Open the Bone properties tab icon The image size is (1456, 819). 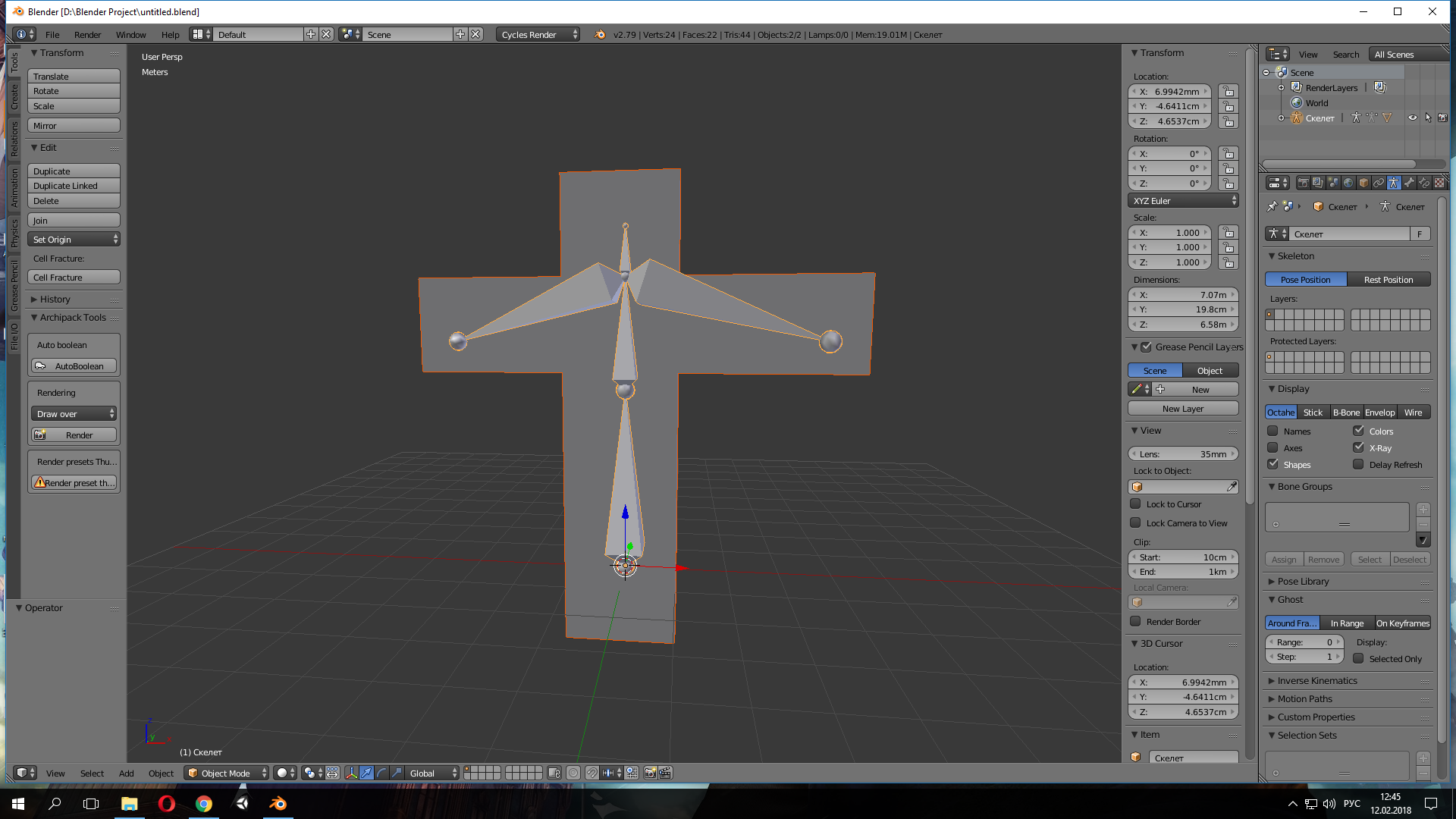(x=1409, y=183)
